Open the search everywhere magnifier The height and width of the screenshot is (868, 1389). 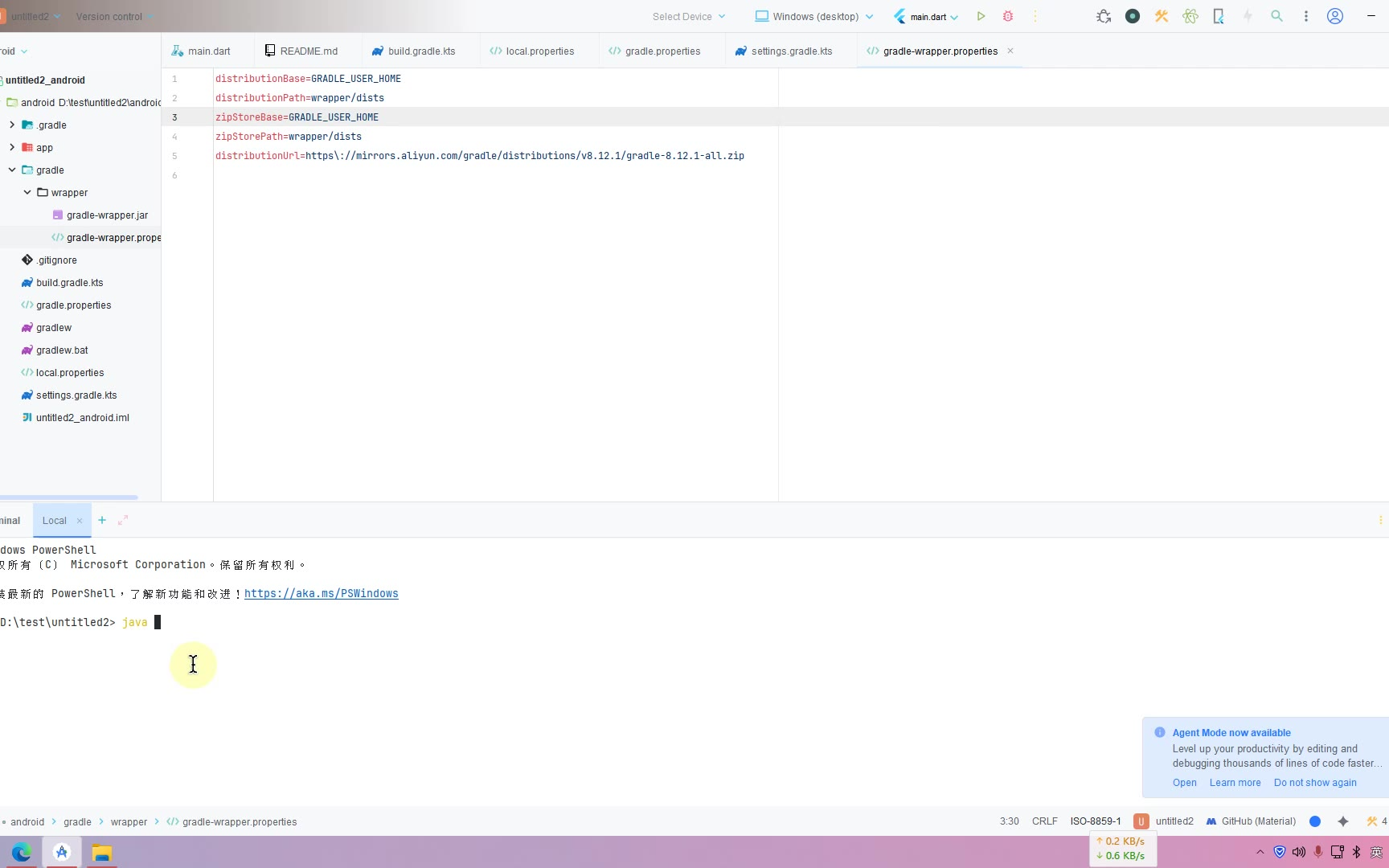(1276, 16)
